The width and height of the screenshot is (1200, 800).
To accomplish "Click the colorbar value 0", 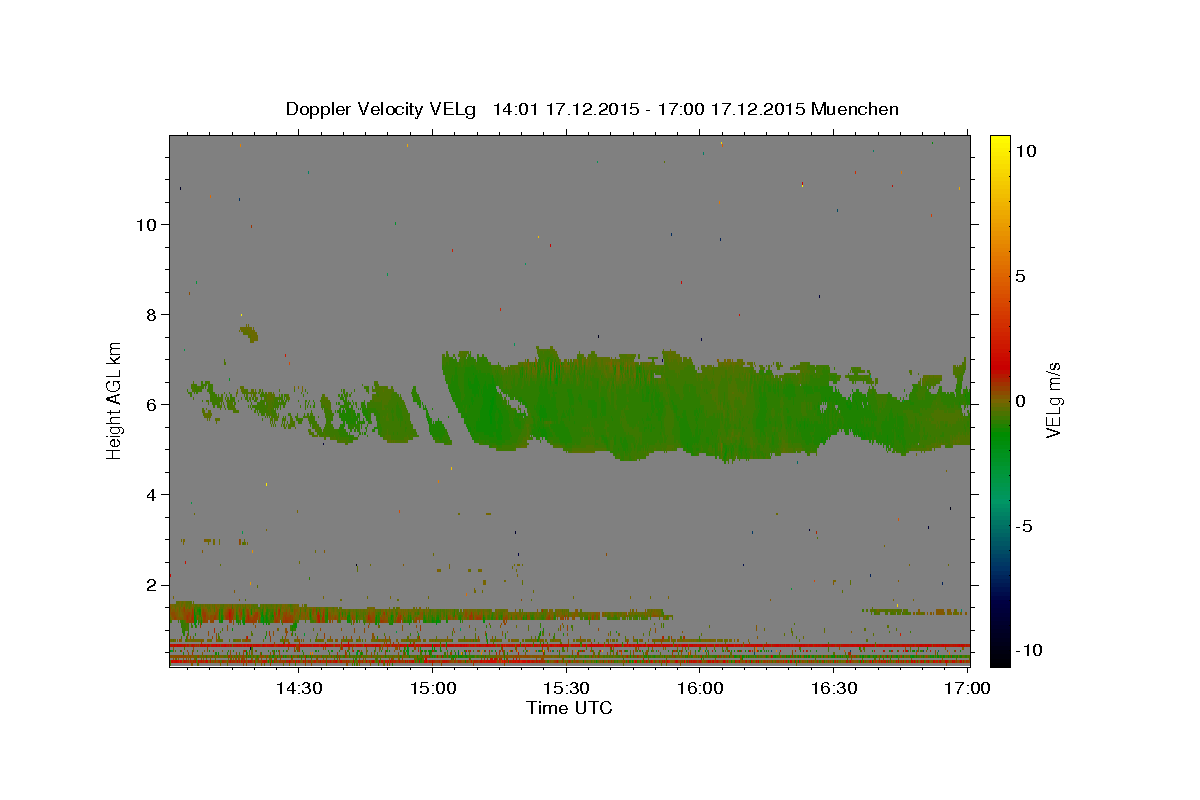I will click(x=1020, y=401).
